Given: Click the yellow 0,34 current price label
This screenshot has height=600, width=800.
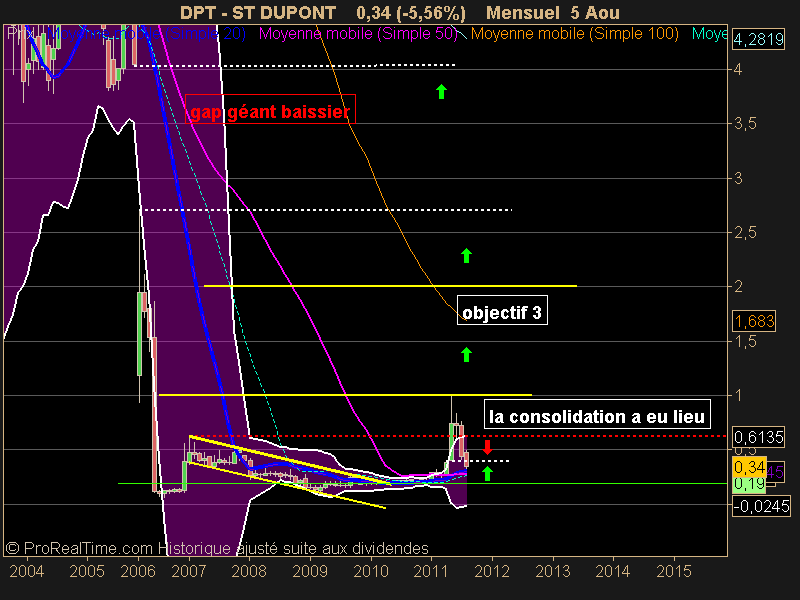Looking at the screenshot, I should pyautogui.click(x=749, y=466).
